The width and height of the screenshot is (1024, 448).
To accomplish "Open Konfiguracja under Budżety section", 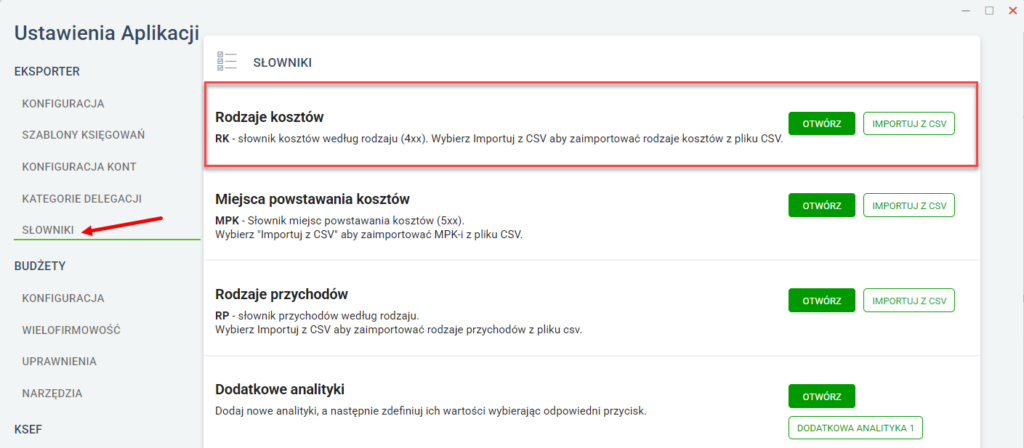I will [63, 298].
